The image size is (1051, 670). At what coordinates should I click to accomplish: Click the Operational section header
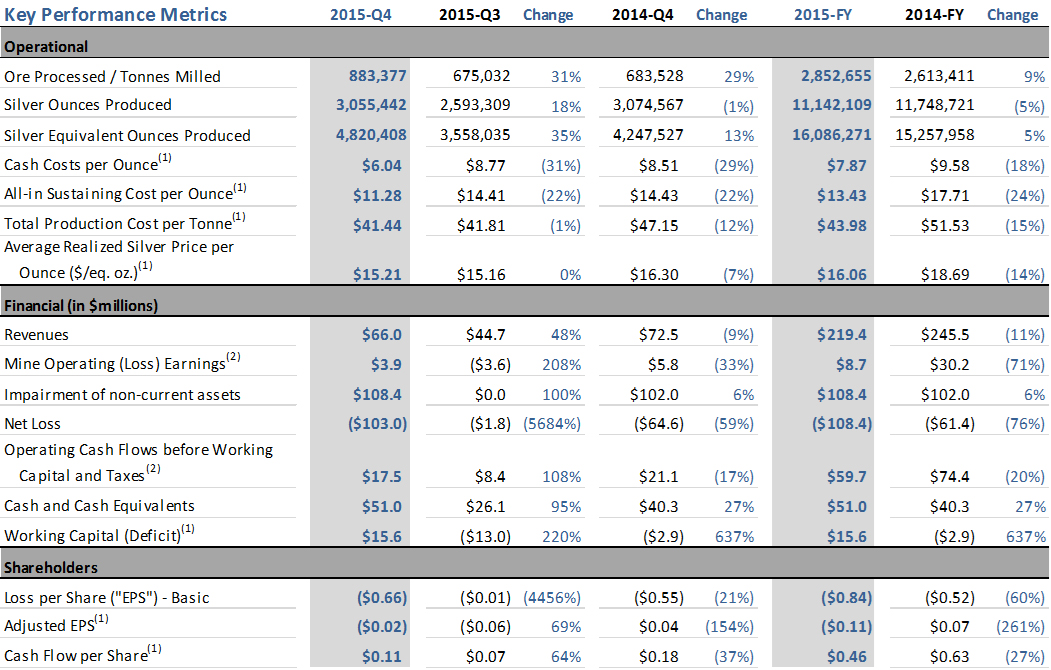(46, 46)
